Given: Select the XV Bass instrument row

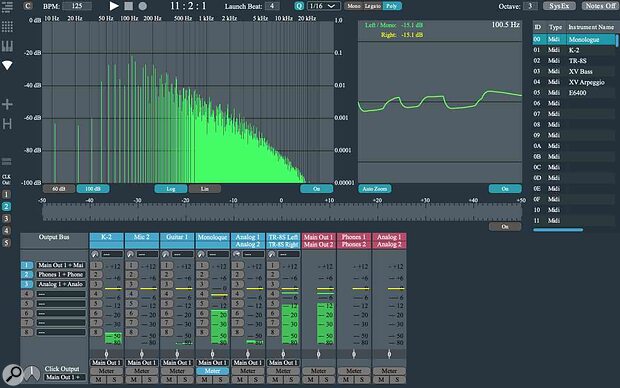Looking at the screenshot, I should coord(573,71).
